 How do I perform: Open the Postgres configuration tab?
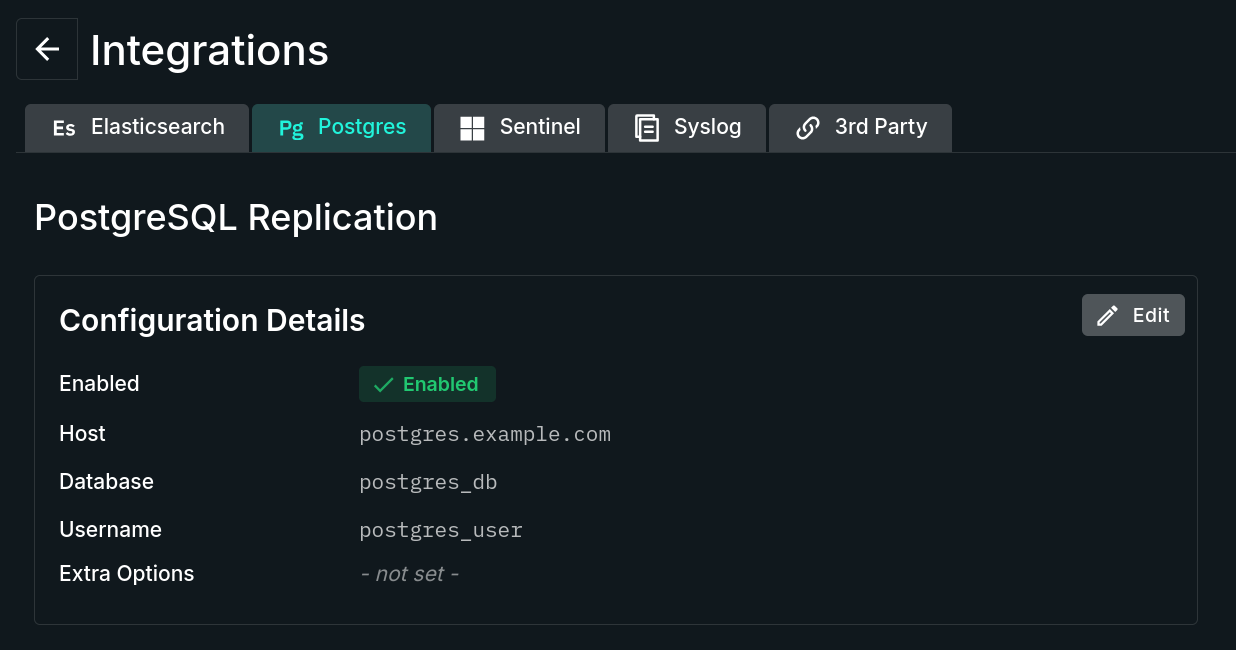tap(341, 127)
